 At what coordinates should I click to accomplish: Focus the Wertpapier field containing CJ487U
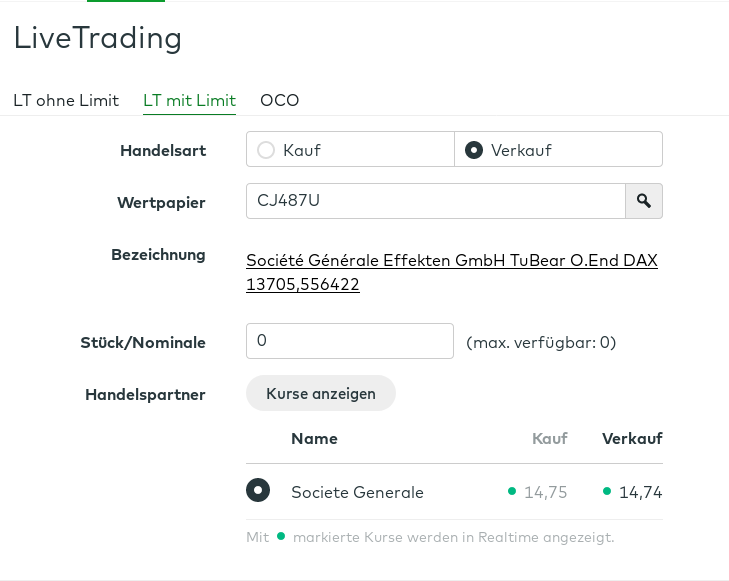[x=435, y=201]
